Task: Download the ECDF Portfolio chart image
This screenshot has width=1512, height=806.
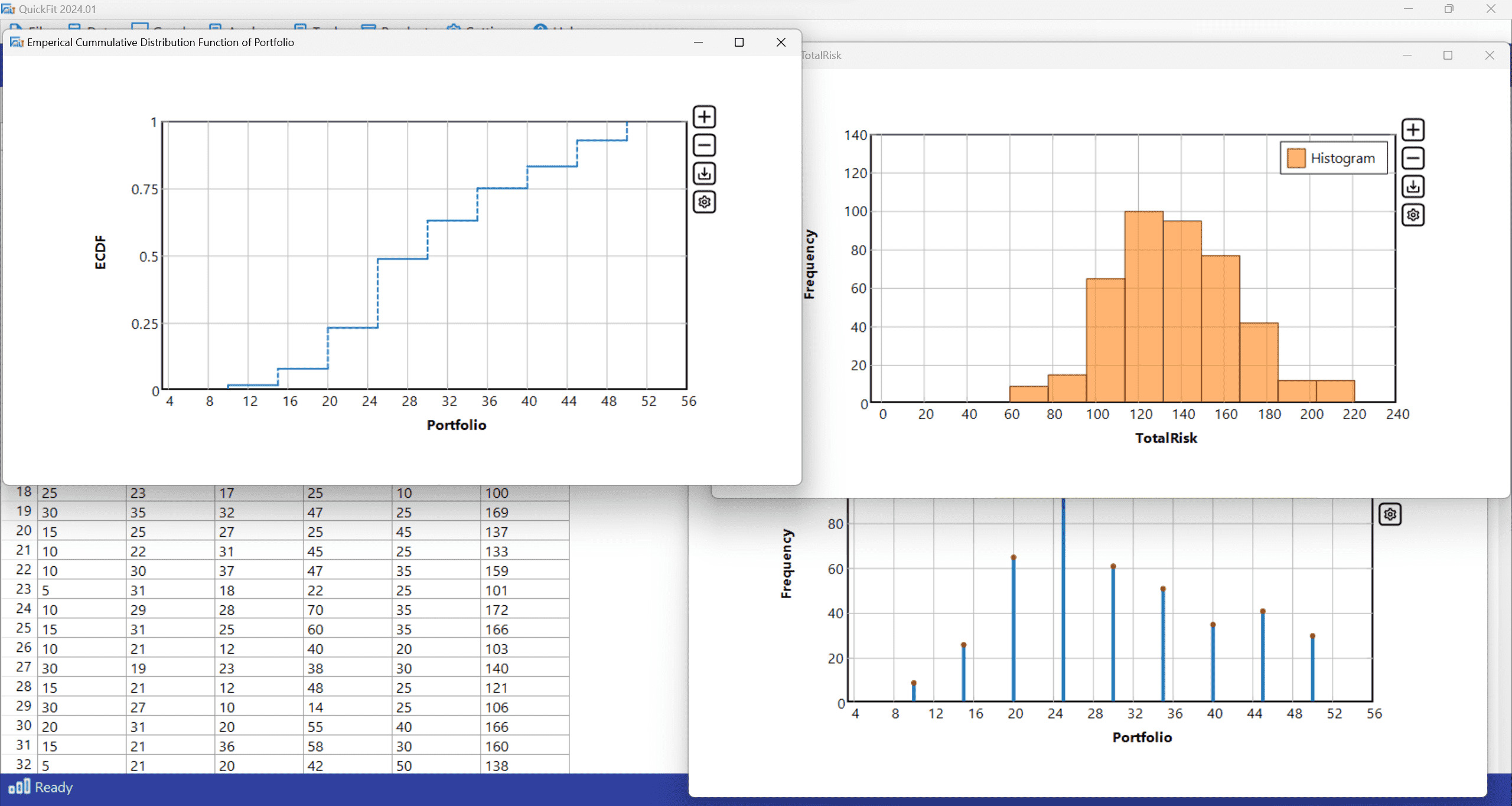Action: click(704, 174)
